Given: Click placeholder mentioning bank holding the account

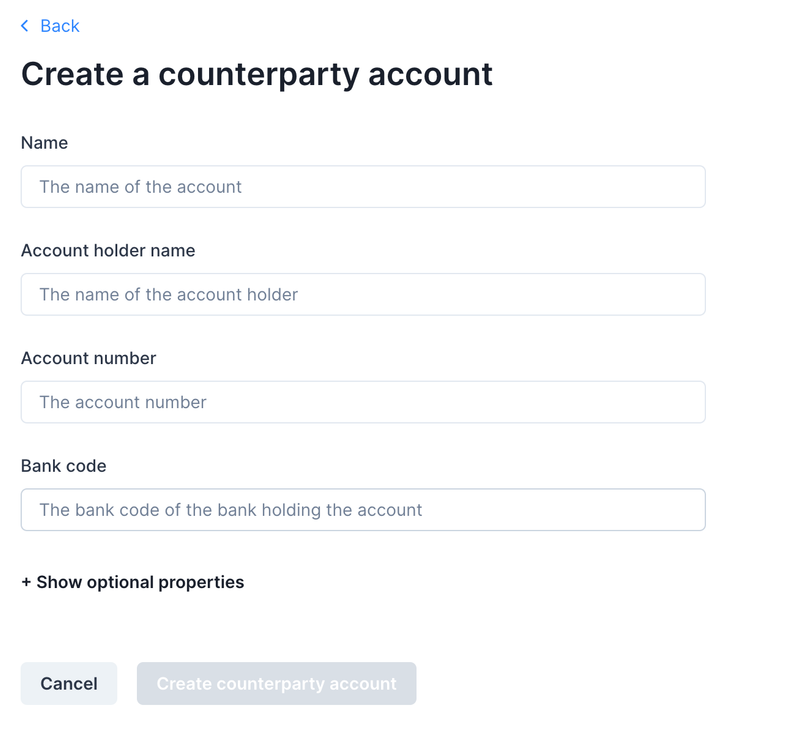Looking at the screenshot, I should point(230,510).
